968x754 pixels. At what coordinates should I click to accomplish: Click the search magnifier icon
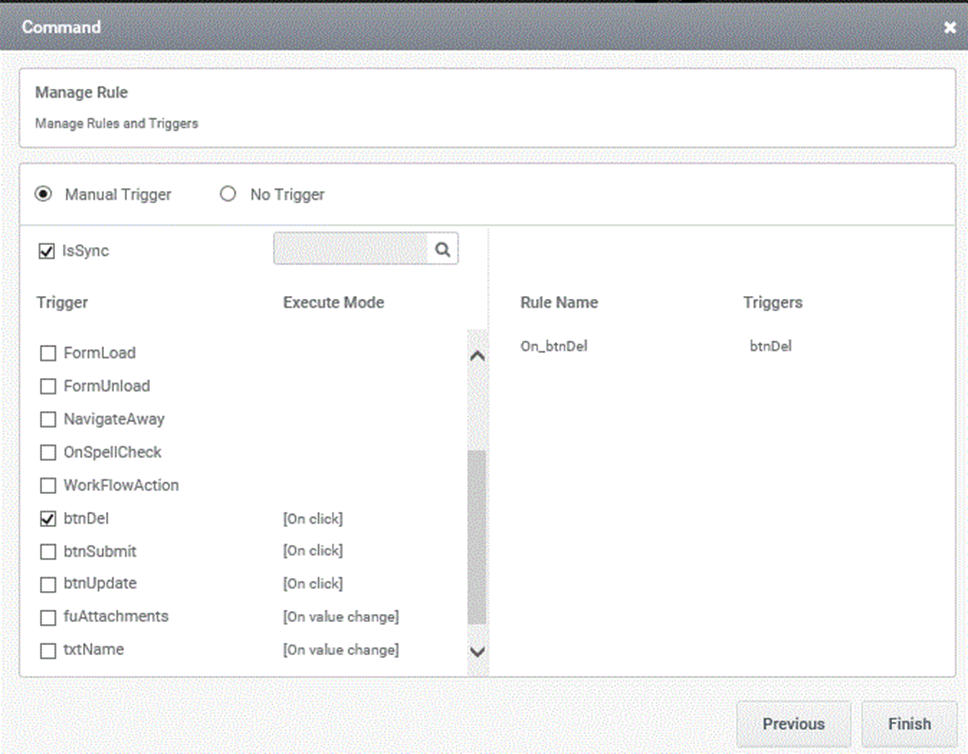(443, 249)
